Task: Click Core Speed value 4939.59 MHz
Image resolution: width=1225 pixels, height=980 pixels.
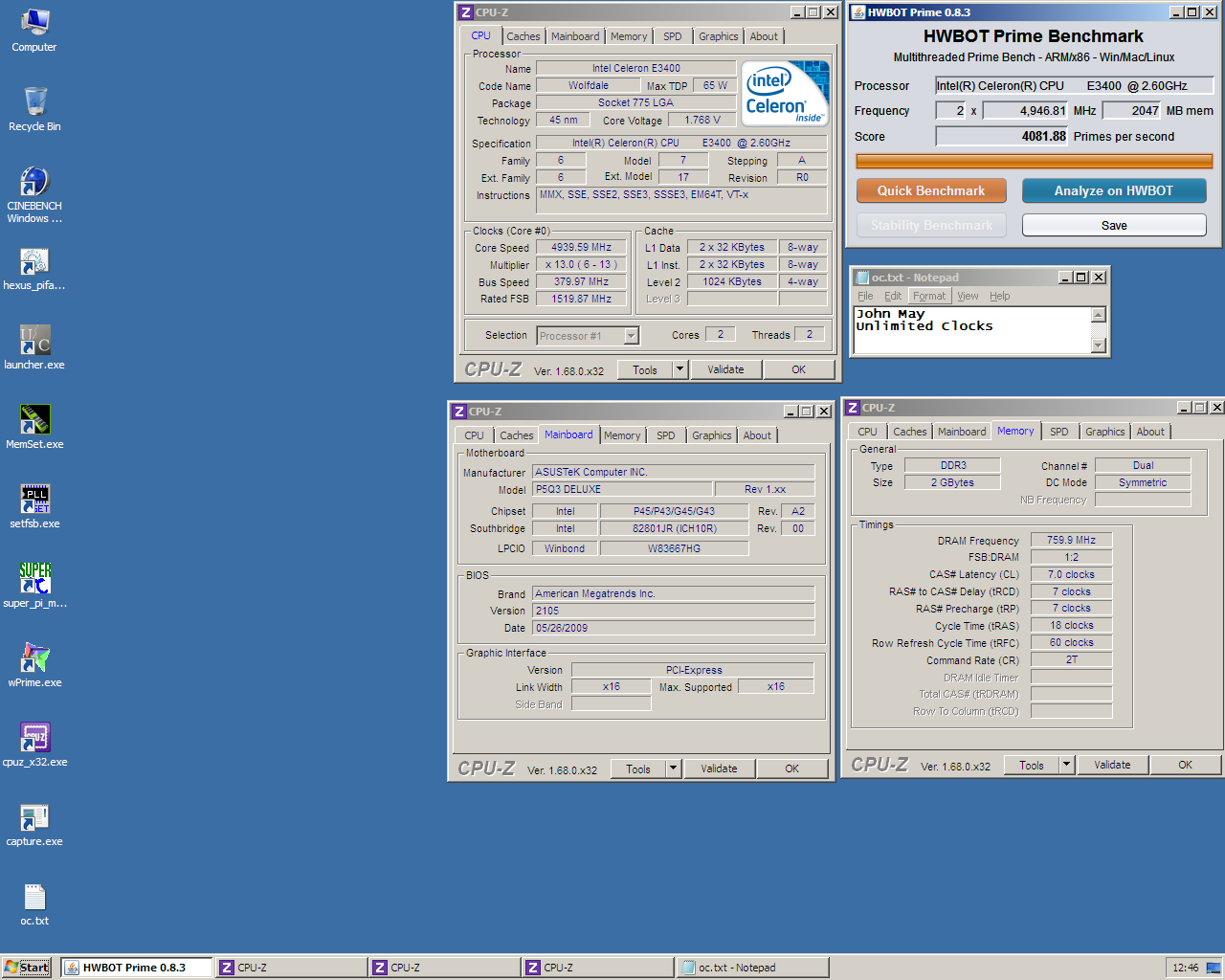Action: click(x=581, y=247)
